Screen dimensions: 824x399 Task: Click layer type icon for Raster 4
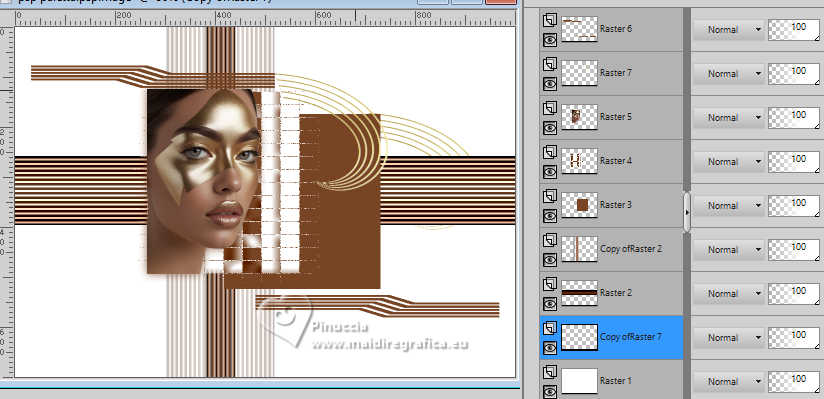pos(550,152)
